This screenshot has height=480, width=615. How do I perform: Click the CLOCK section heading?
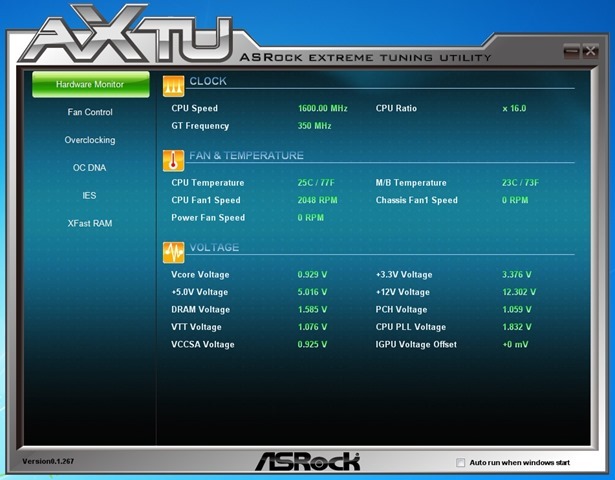click(208, 81)
